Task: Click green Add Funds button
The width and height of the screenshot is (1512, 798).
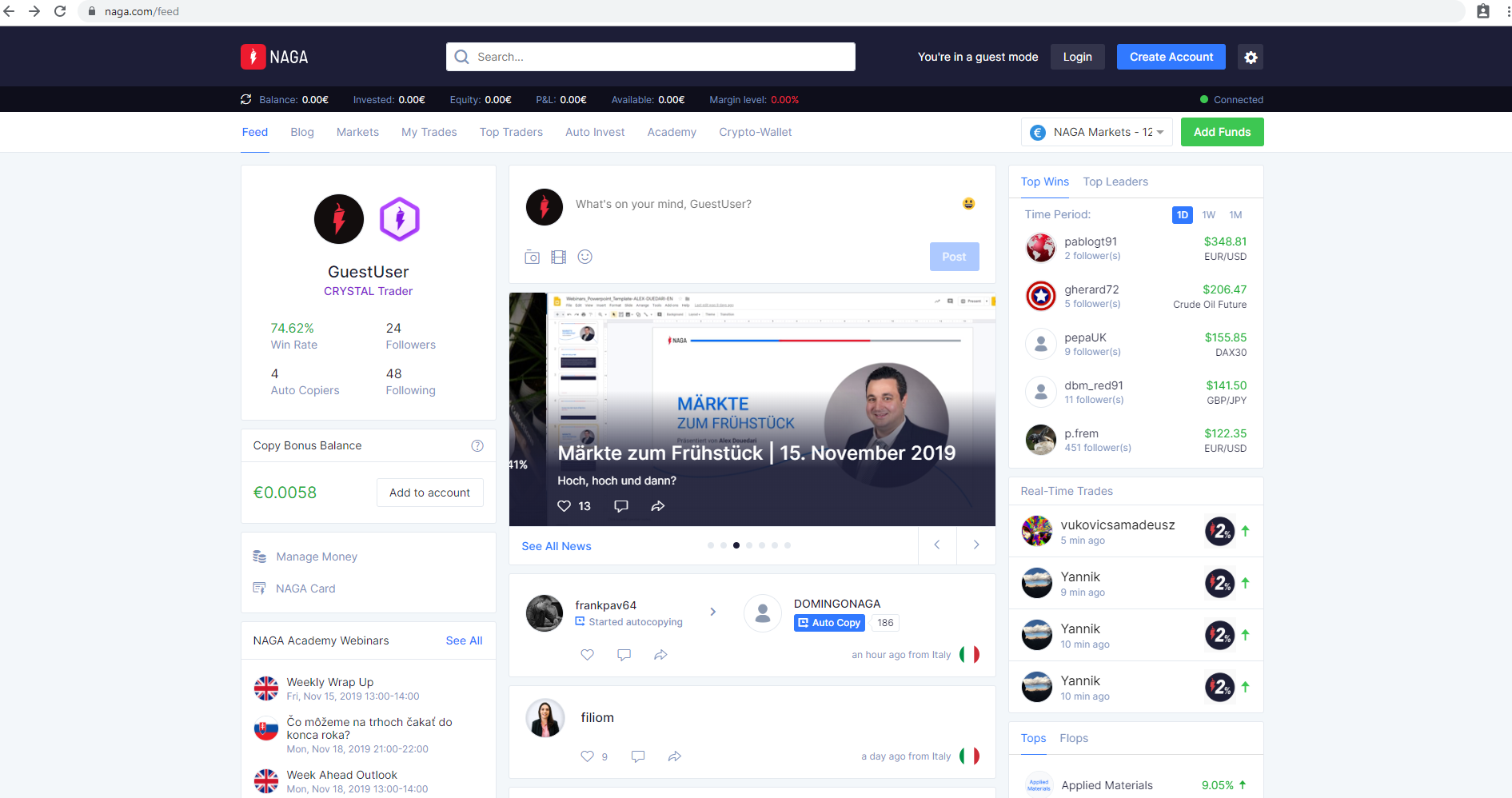Action: coord(1222,132)
